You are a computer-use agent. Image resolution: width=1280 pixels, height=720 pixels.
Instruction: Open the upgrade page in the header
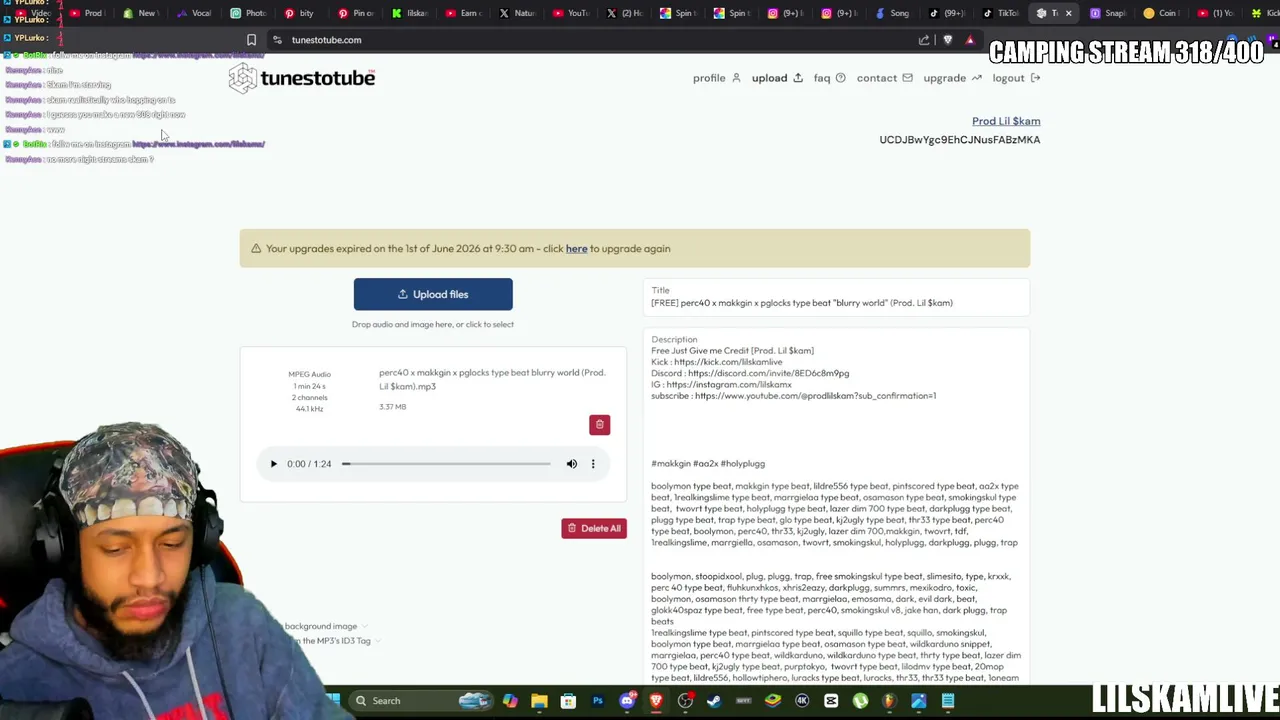(952, 78)
